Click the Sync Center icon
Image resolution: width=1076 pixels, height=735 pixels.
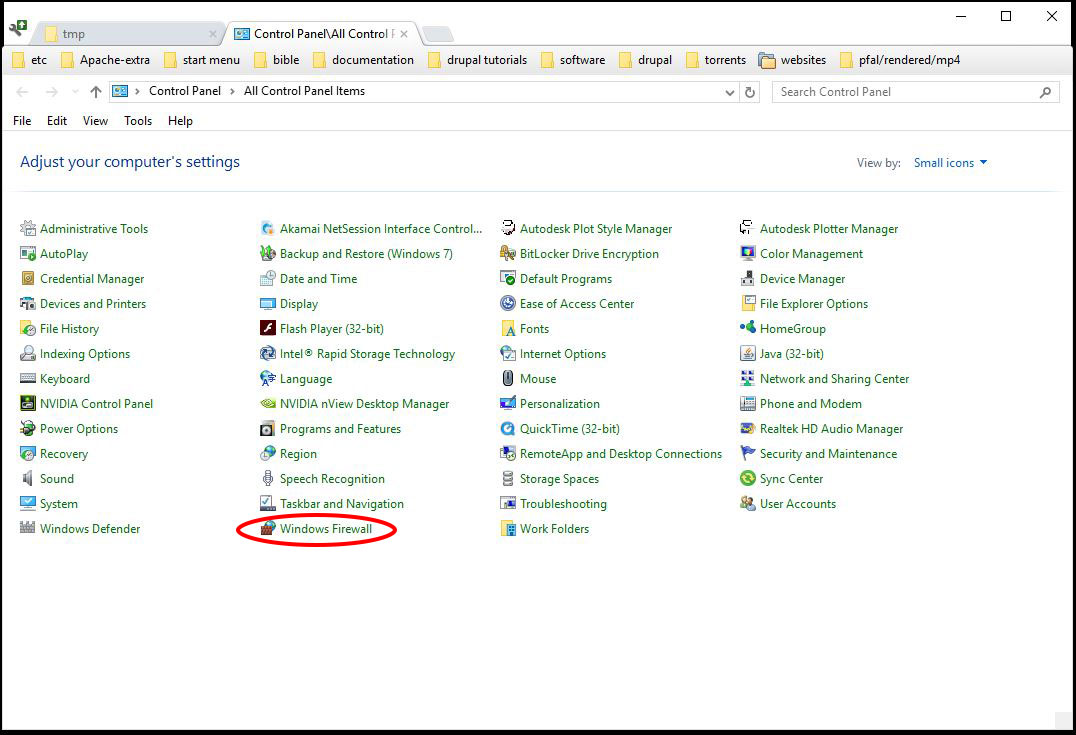[747, 478]
